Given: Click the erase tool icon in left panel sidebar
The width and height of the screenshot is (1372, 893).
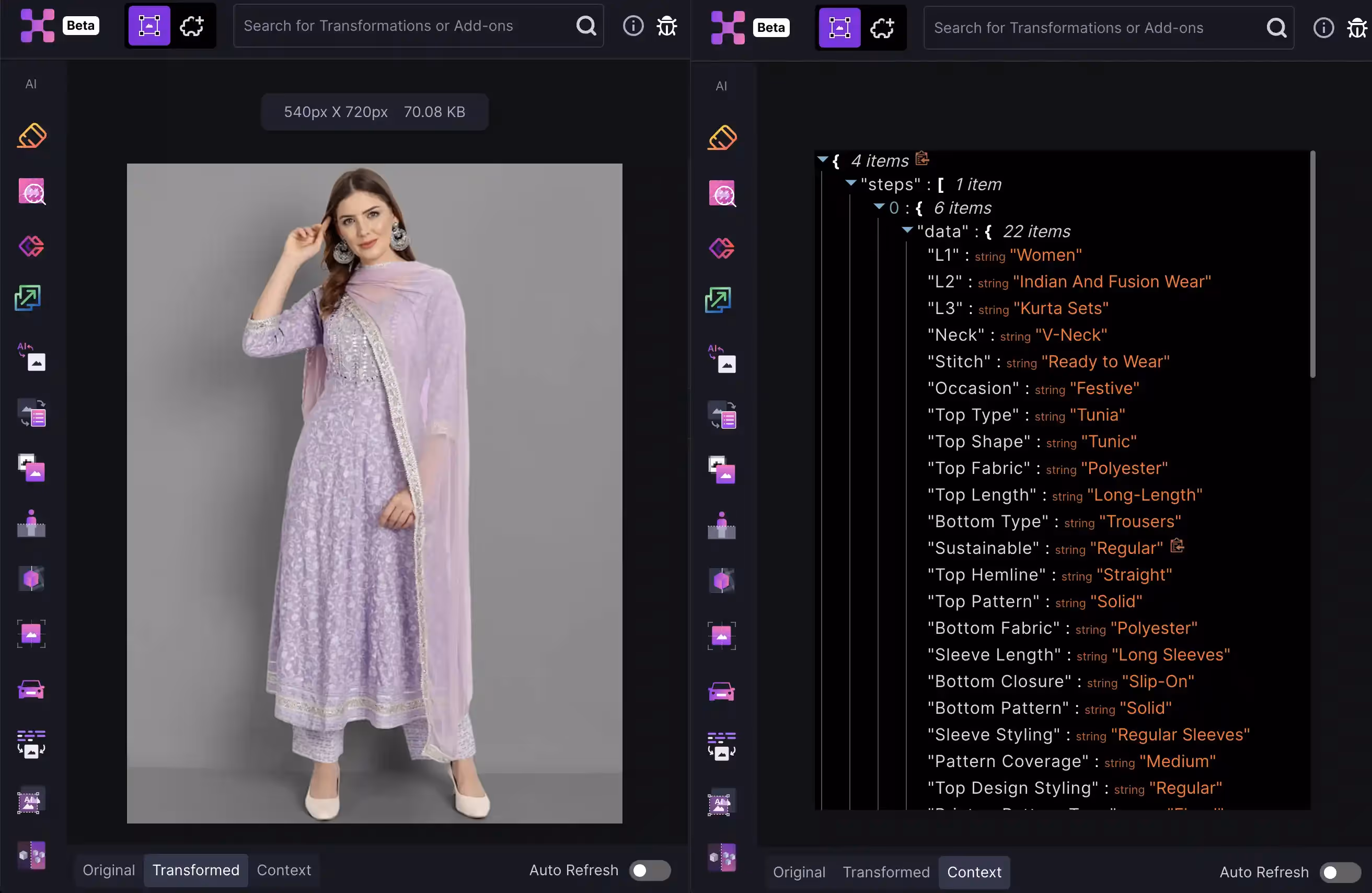Looking at the screenshot, I should (x=32, y=136).
